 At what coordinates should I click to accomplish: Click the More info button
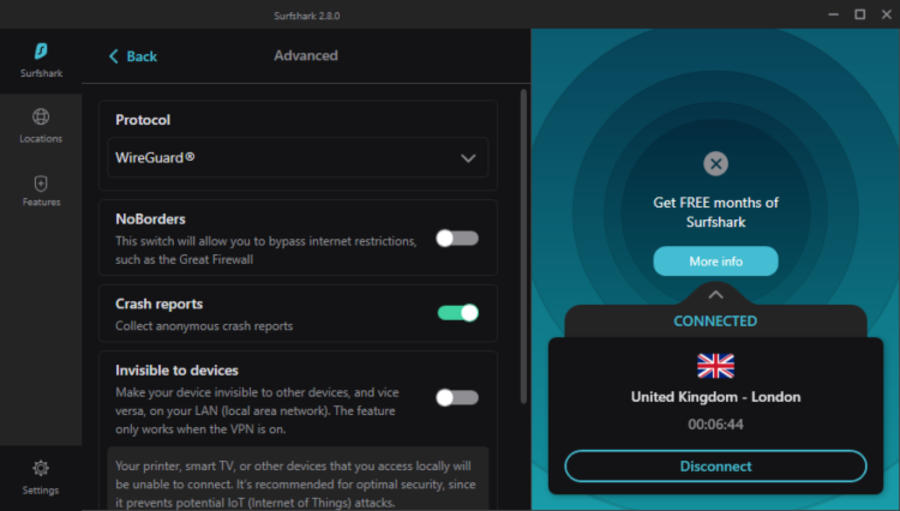(x=715, y=261)
